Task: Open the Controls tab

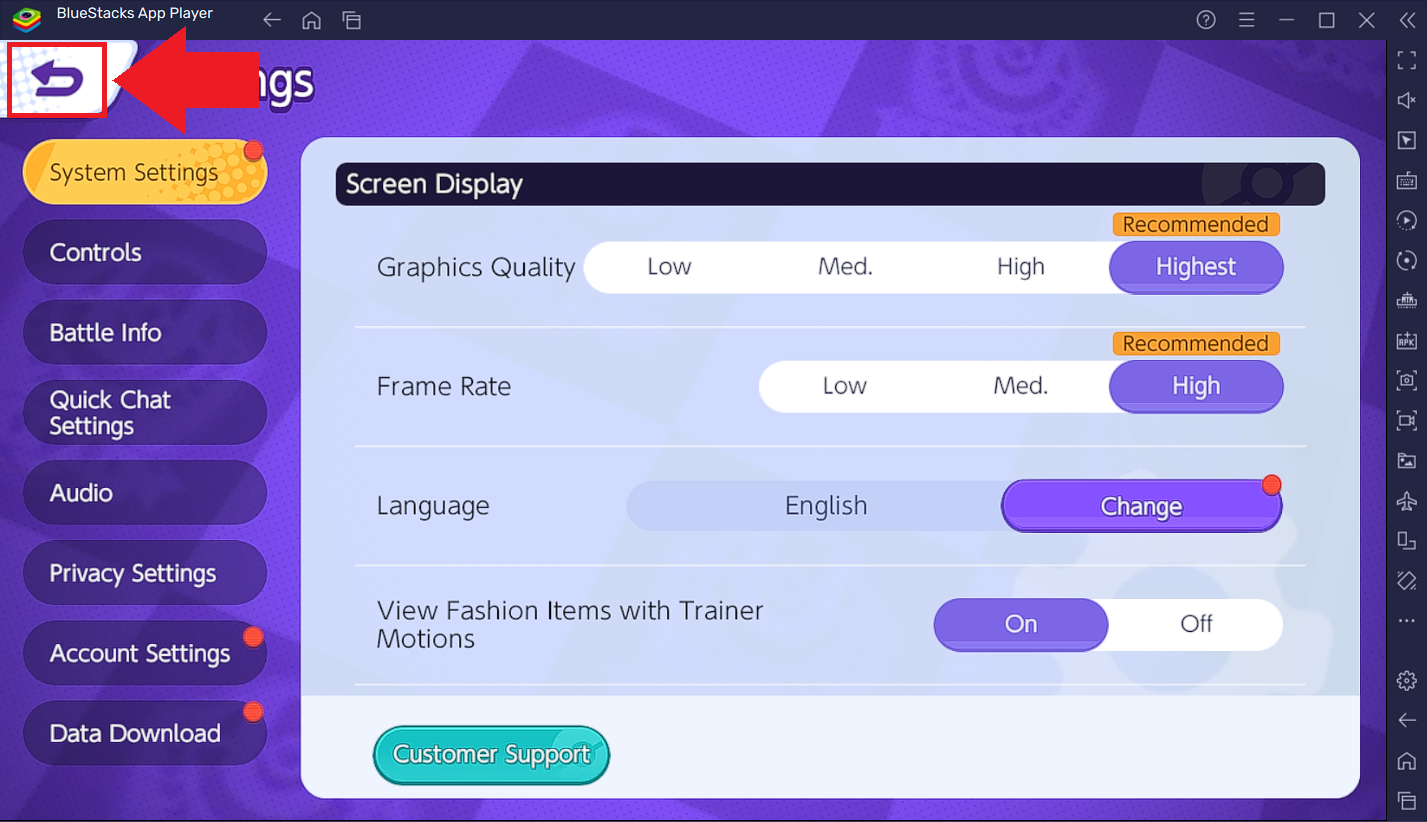Action: [x=145, y=252]
